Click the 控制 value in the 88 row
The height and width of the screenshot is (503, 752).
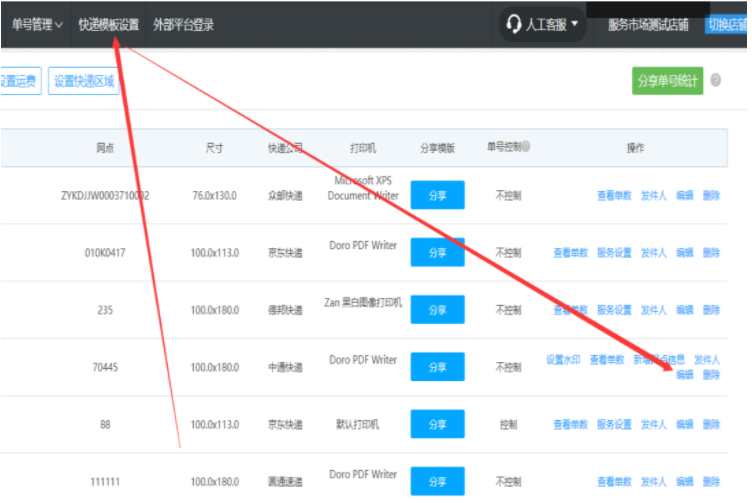coord(508,424)
